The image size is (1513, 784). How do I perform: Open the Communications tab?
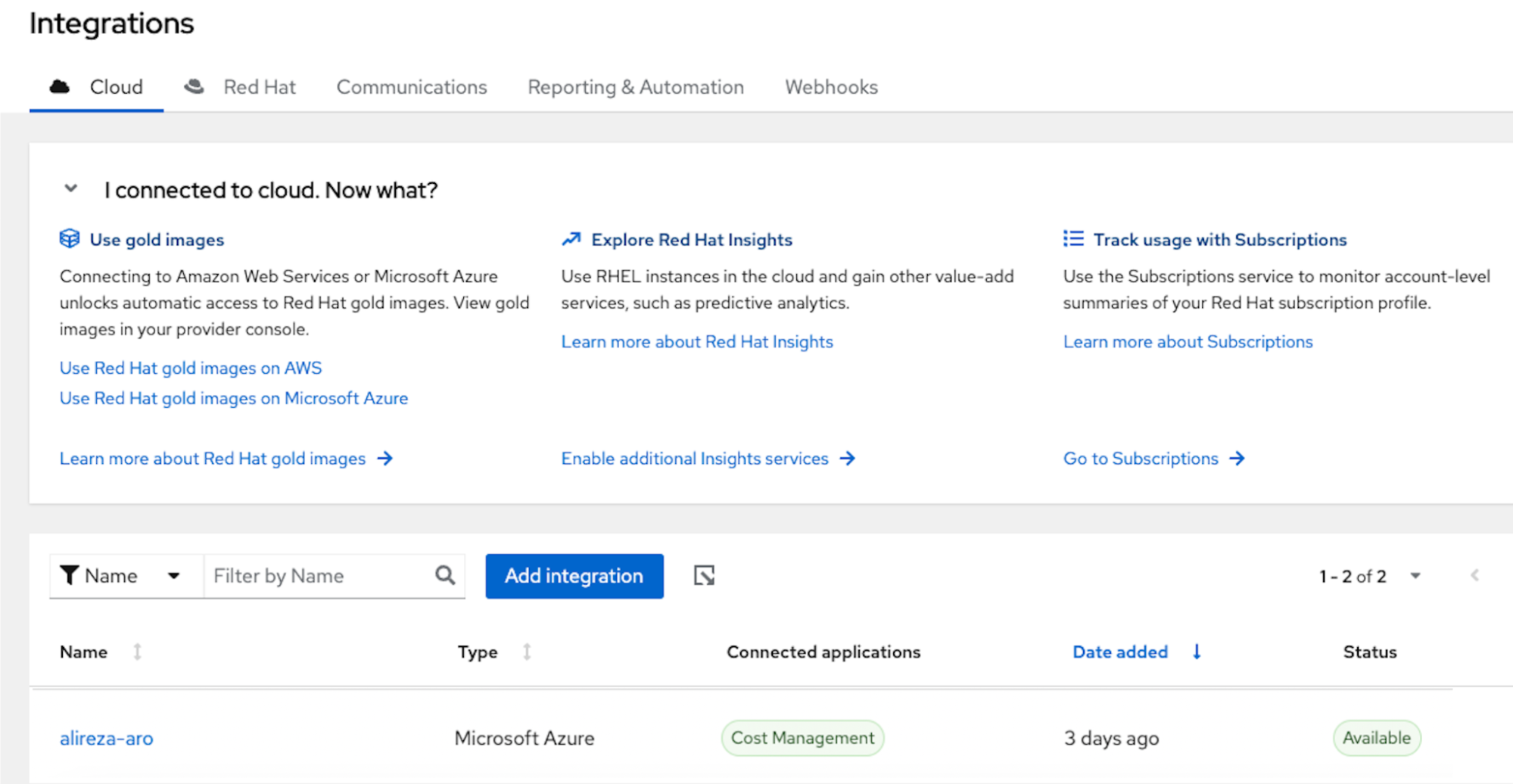point(412,87)
